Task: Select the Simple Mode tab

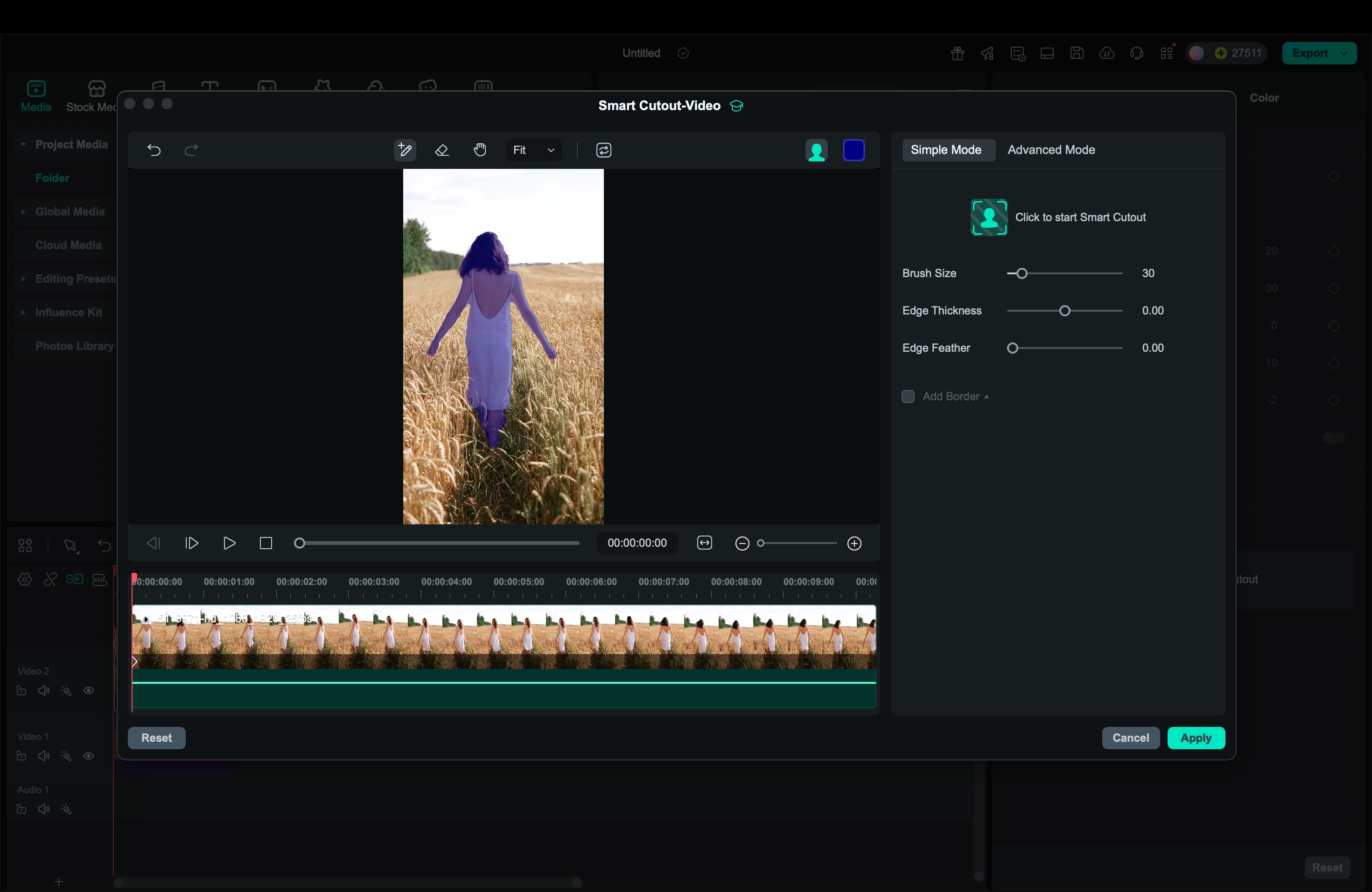Action: pos(946,150)
